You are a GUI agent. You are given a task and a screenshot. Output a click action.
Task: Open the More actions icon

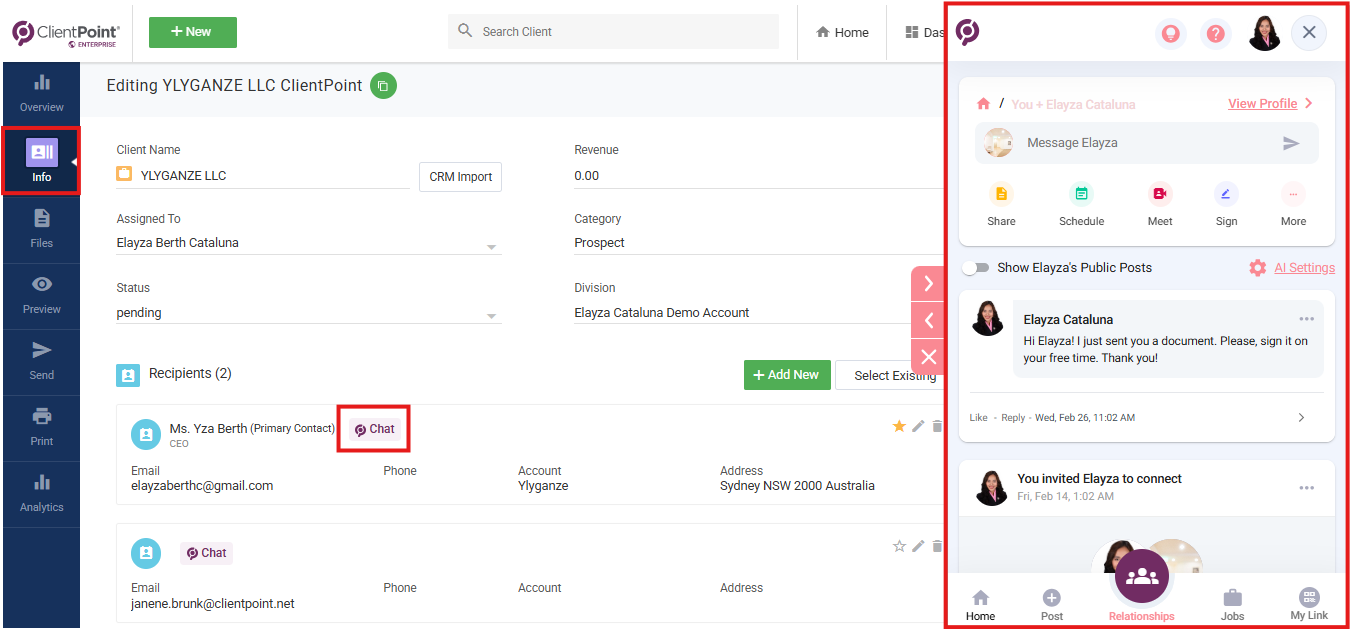[1293, 194]
